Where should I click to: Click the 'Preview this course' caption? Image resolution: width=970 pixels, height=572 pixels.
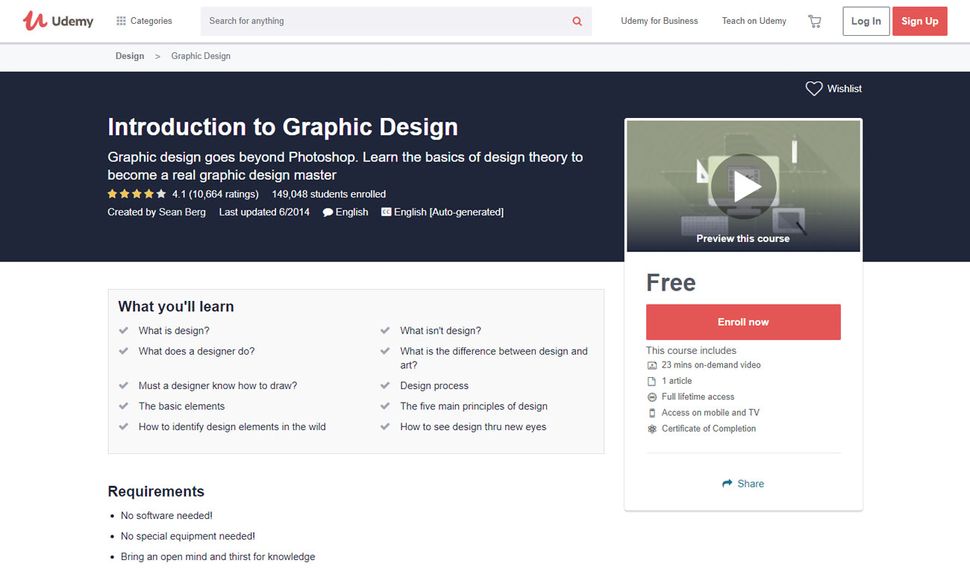click(x=743, y=239)
